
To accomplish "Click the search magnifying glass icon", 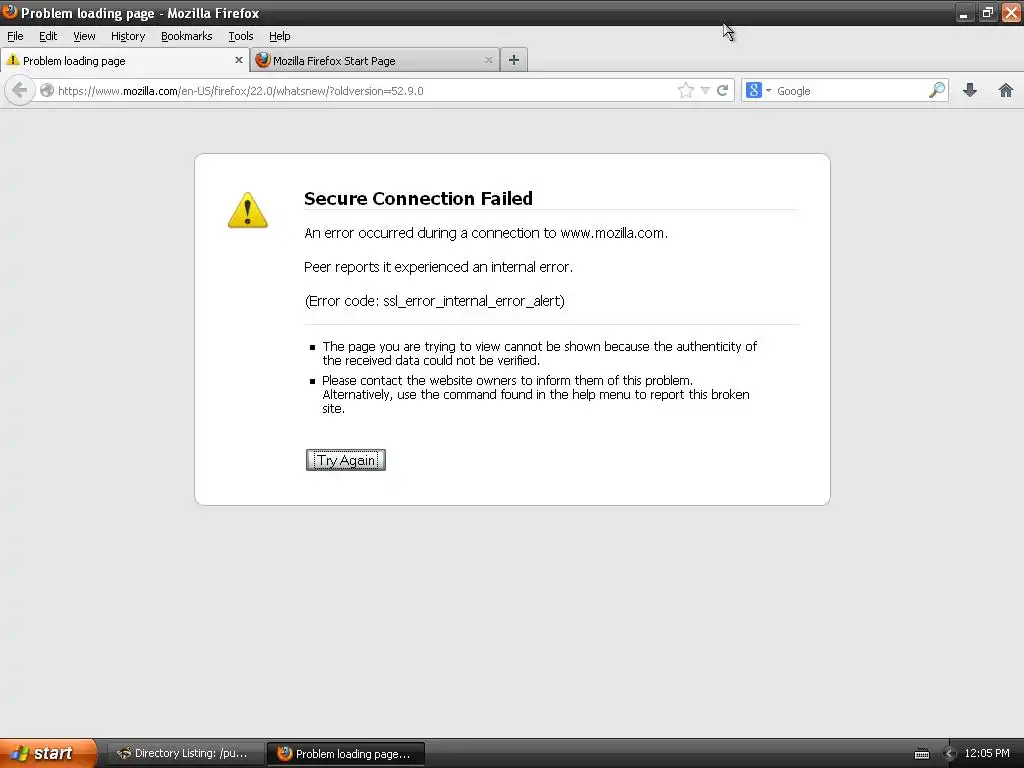I will [936, 90].
